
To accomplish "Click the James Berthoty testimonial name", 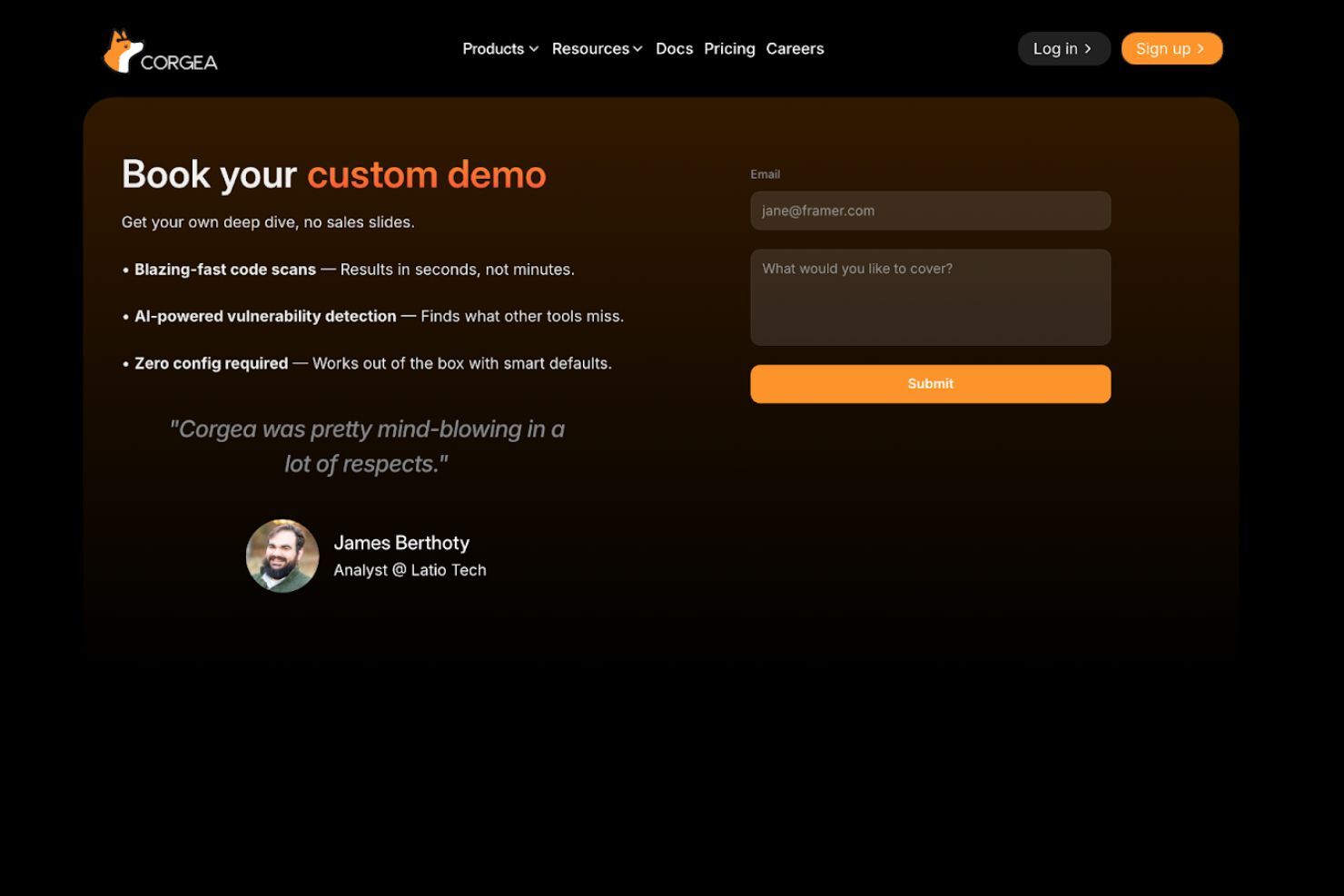I will click(402, 542).
